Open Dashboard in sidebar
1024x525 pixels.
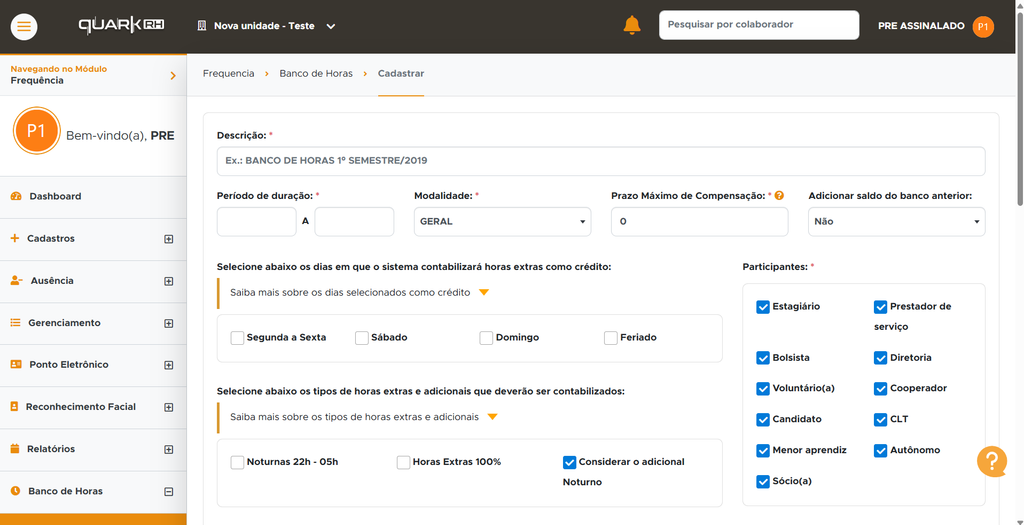click(x=93, y=197)
